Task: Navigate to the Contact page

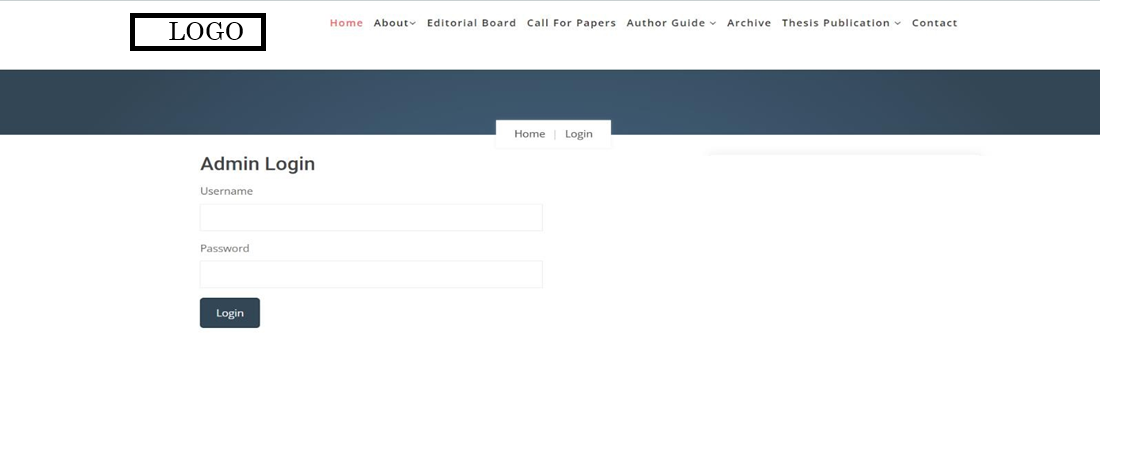Action: (934, 23)
